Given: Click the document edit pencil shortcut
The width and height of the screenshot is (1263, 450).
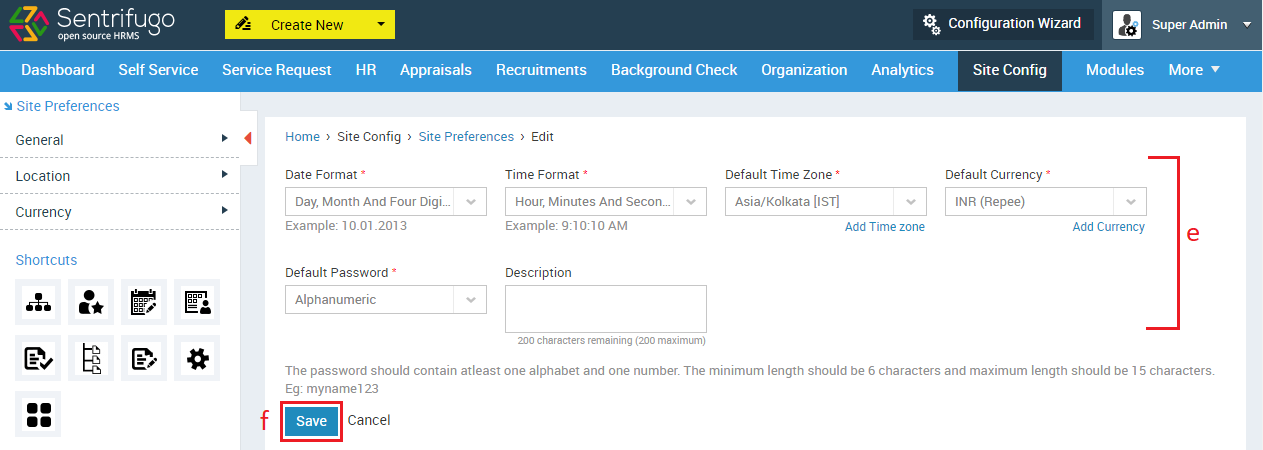Looking at the screenshot, I should coord(144,358).
